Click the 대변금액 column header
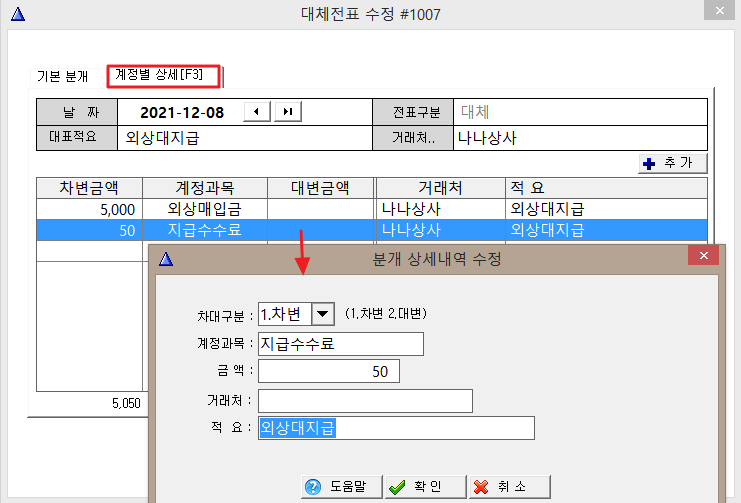Screen dimensions: 741x503 (320, 188)
